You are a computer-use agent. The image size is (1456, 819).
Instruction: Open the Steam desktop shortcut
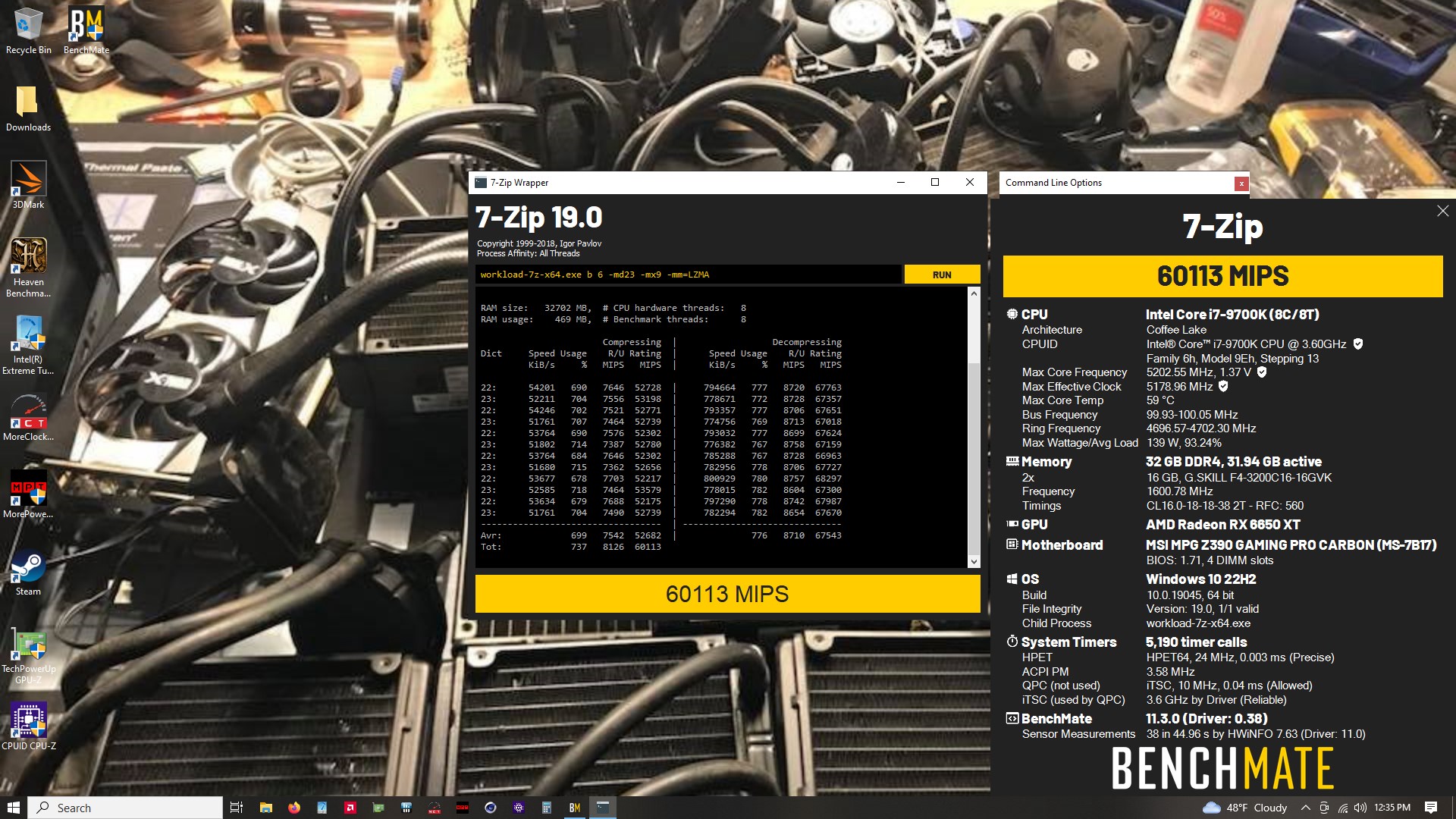[28, 572]
